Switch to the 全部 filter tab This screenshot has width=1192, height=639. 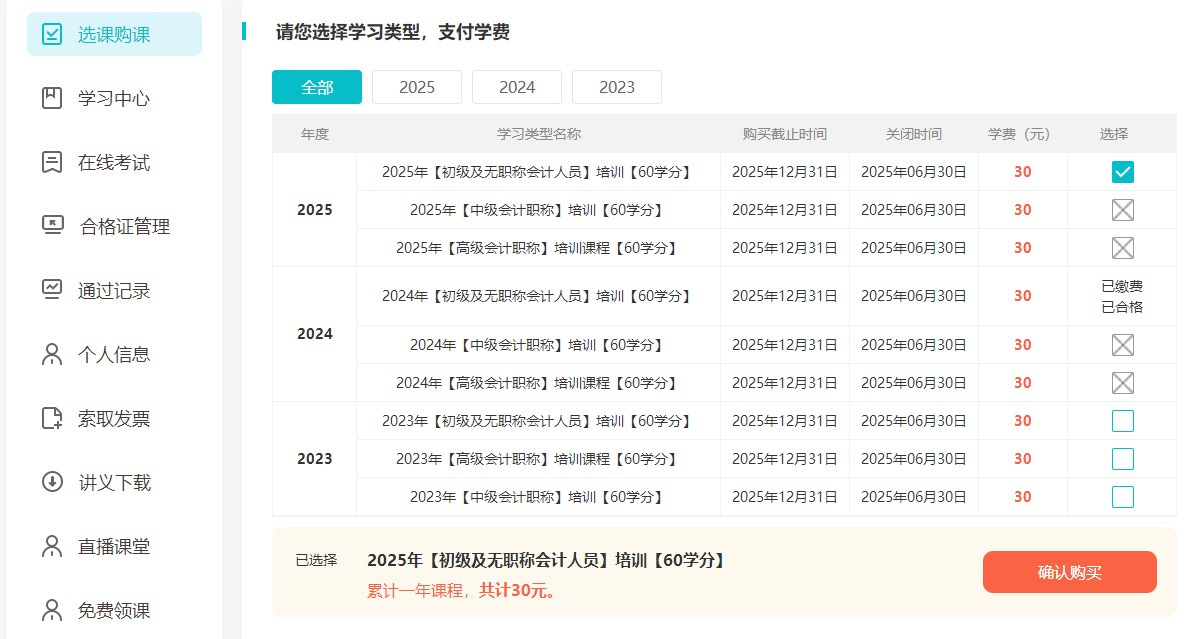317,87
